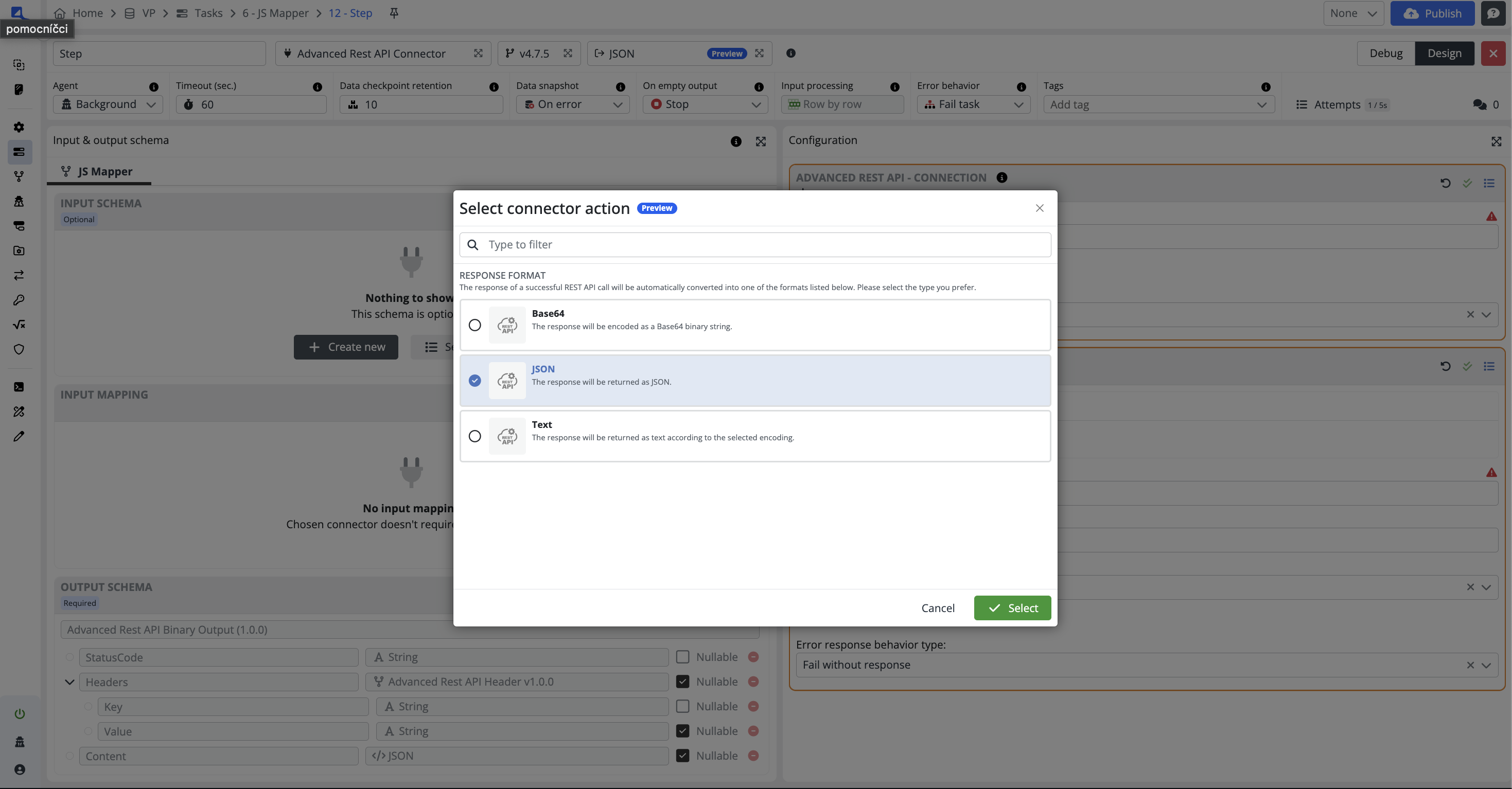Collapse the Headers tree row
This screenshot has height=789, width=1512.
tap(69, 682)
